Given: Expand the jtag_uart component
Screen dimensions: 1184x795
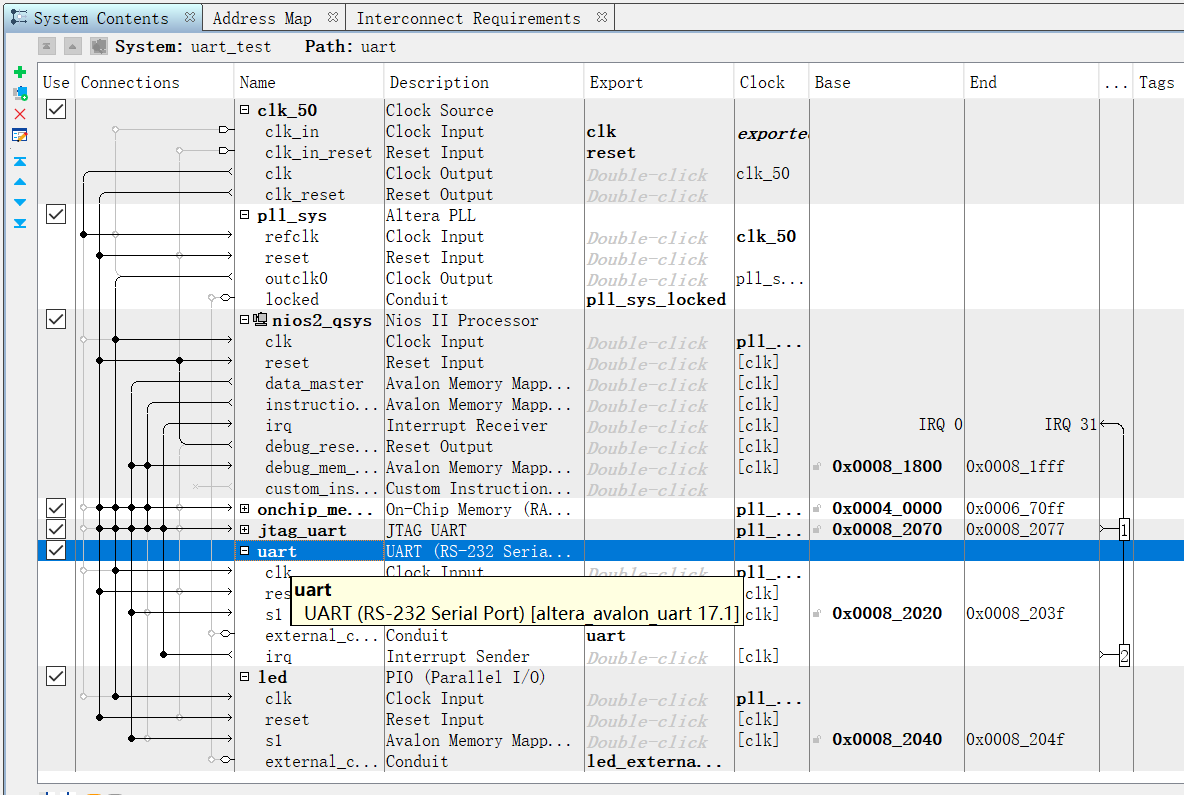Looking at the screenshot, I should pyautogui.click(x=245, y=529).
